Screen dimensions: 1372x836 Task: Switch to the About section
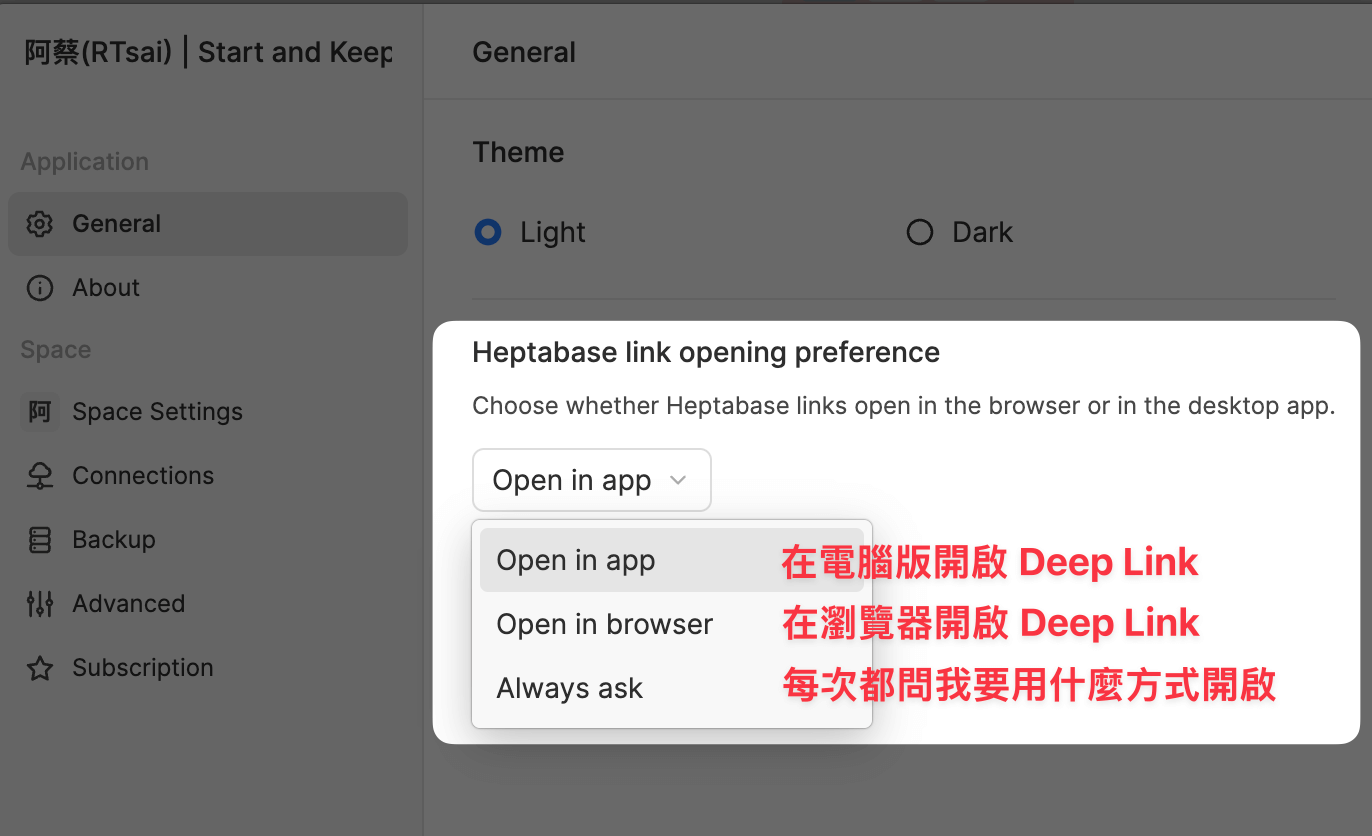click(105, 287)
